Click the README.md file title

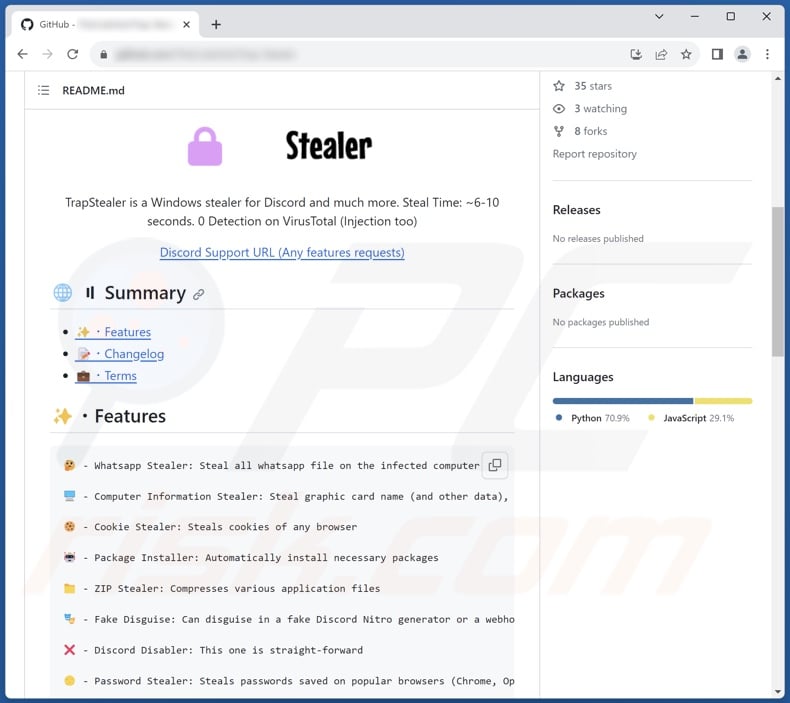click(93, 91)
